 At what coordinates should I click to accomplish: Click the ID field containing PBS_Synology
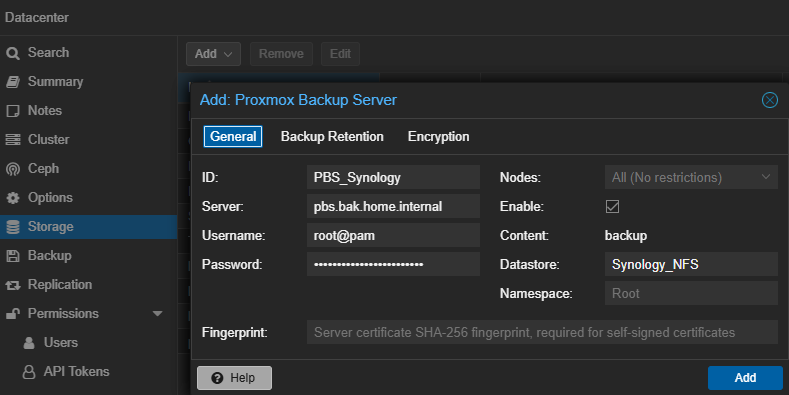(x=393, y=177)
